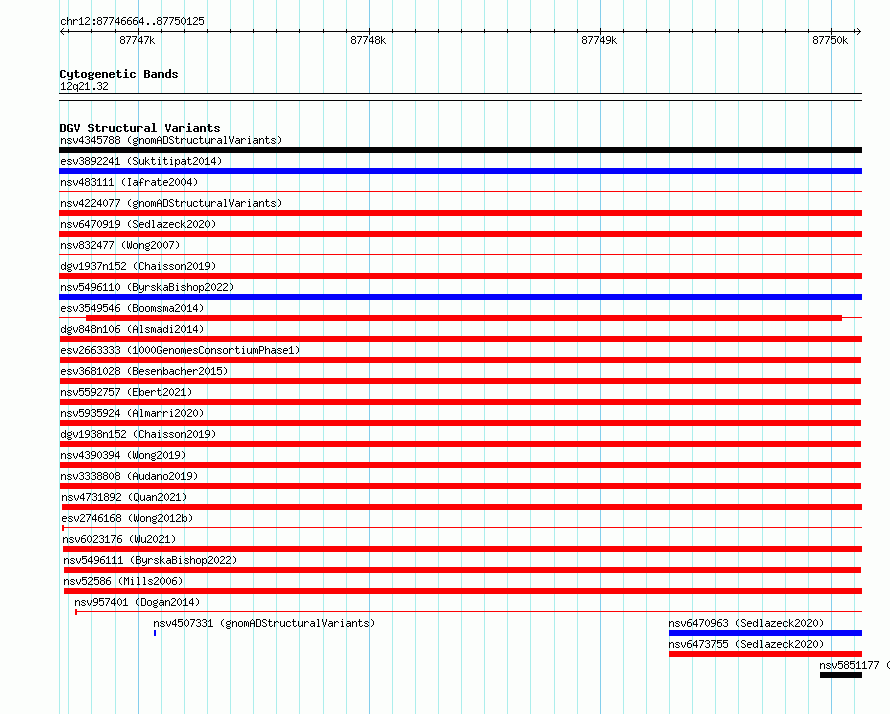Click the small blue tick of nsv4507331
This screenshot has height=714, width=890.
155,633
